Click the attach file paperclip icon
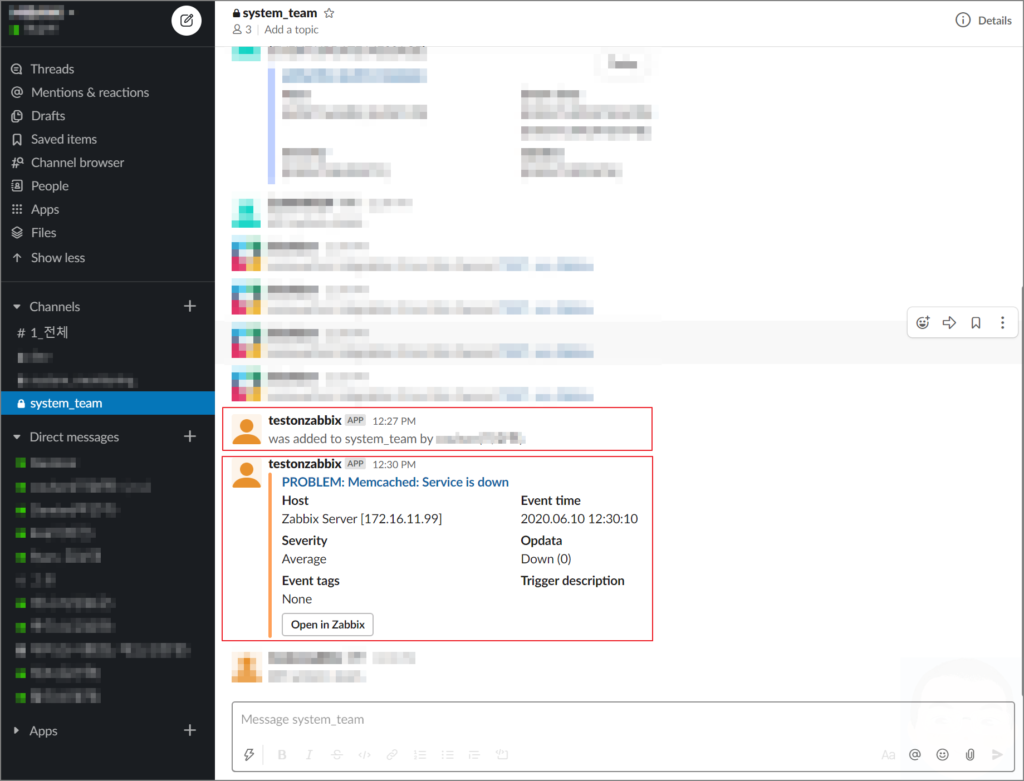Screen dimensions: 1024x781 968,755
